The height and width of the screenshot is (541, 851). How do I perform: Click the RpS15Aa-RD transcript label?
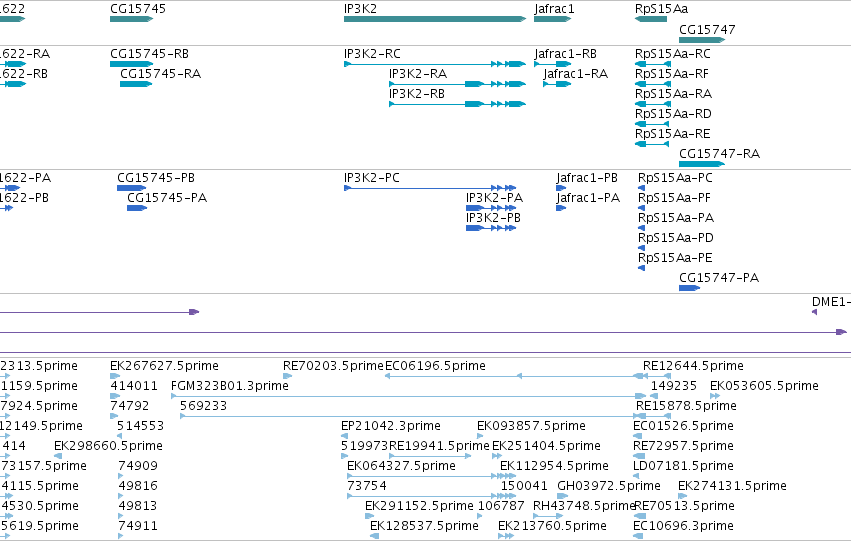[673, 114]
